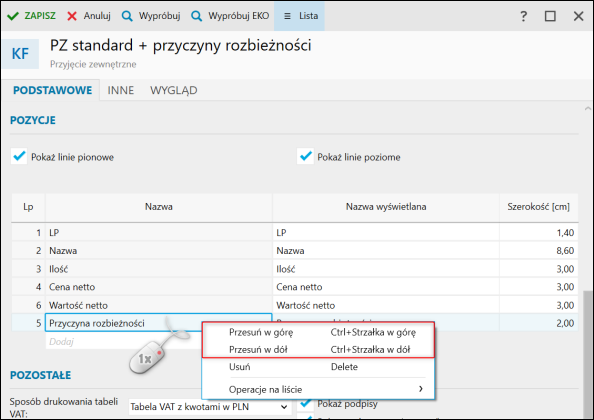The image size is (594, 420).
Task: Choose Przesuń w górę from the context menu
Action: tap(318, 332)
